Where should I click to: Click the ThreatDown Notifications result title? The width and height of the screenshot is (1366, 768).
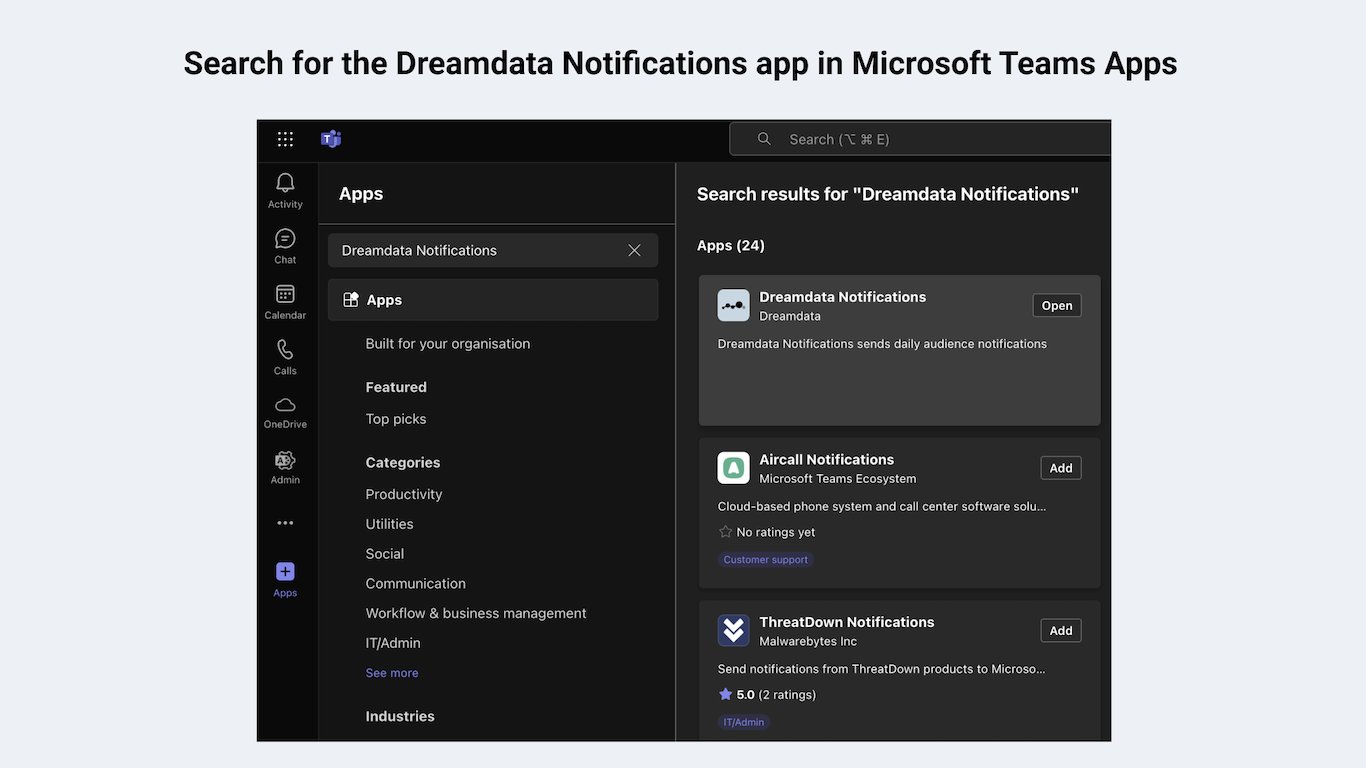pos(847,622)
